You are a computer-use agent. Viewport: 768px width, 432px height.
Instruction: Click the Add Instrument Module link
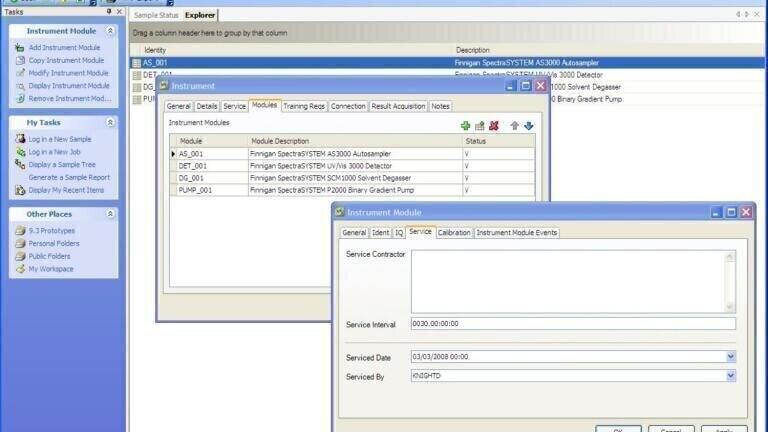click(64, 48)
